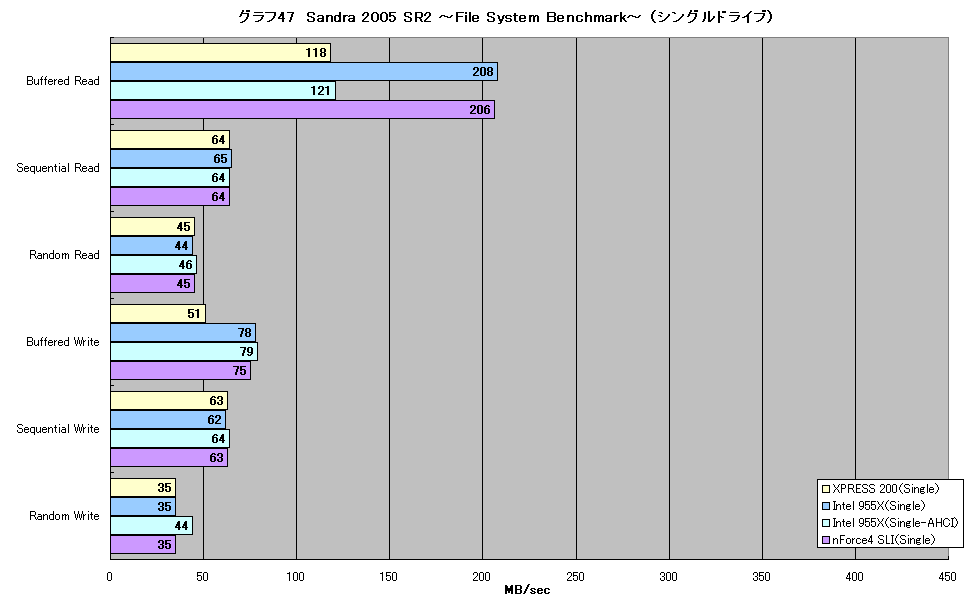Click the MB/sec axis title

[527, 590]
